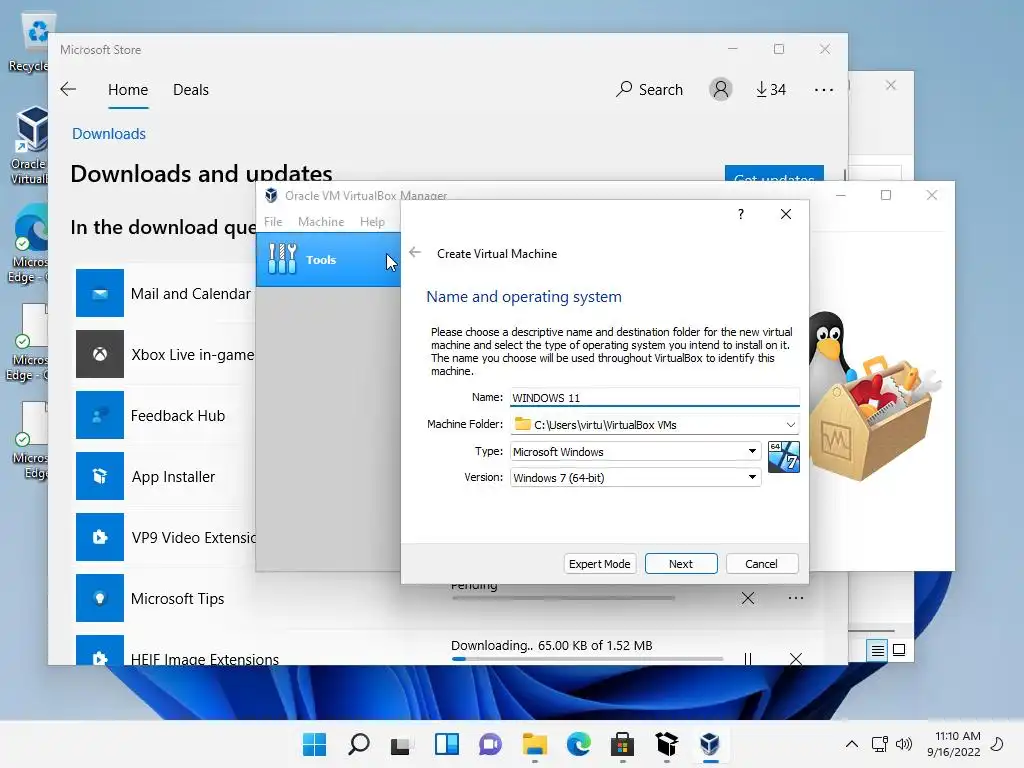Open Microsoft Edge from the taskbar
The width and height of the screenshot is (1024, 768).
(x=579, y=744)
